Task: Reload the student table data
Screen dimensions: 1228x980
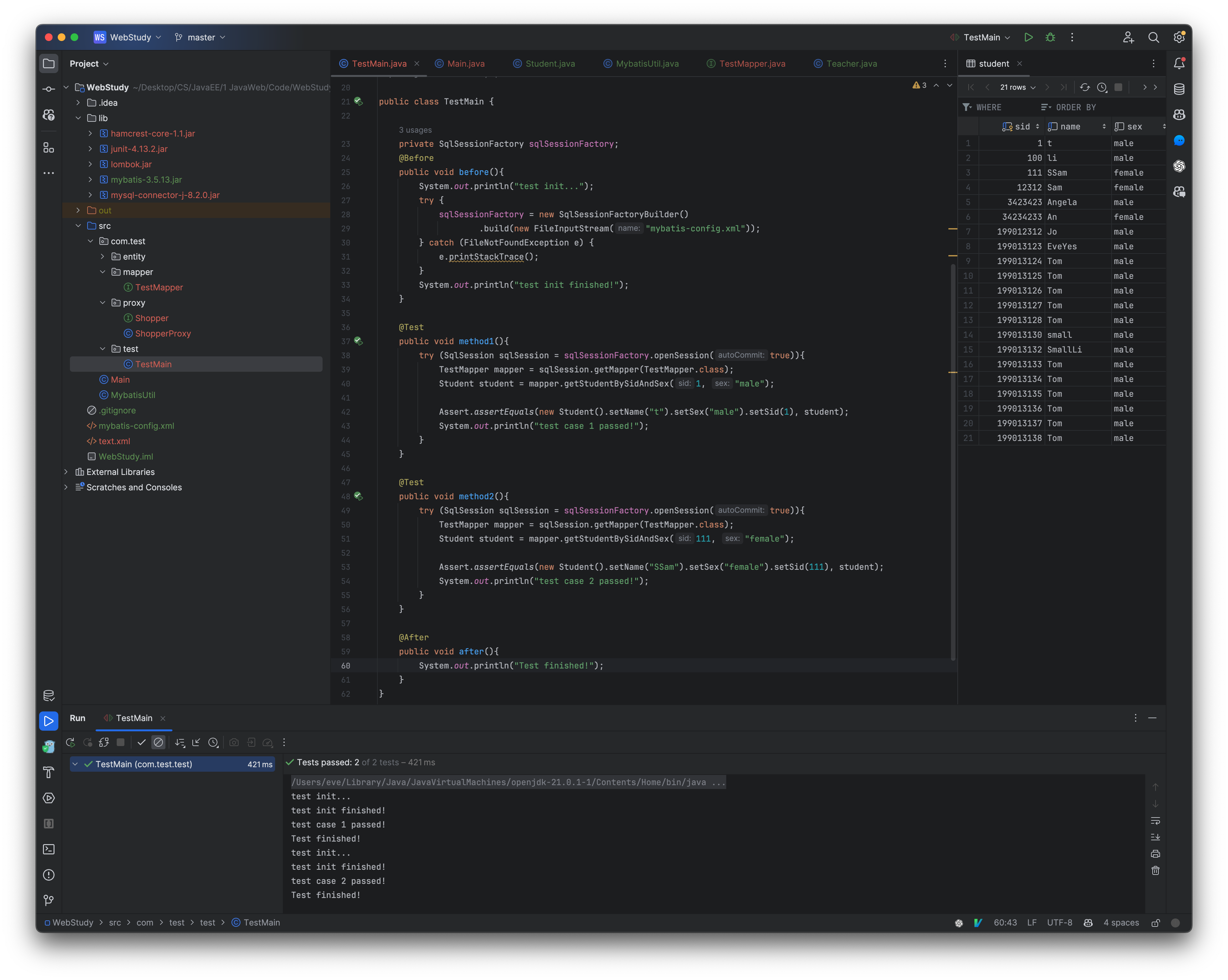Action: (x=1084, y=87)
